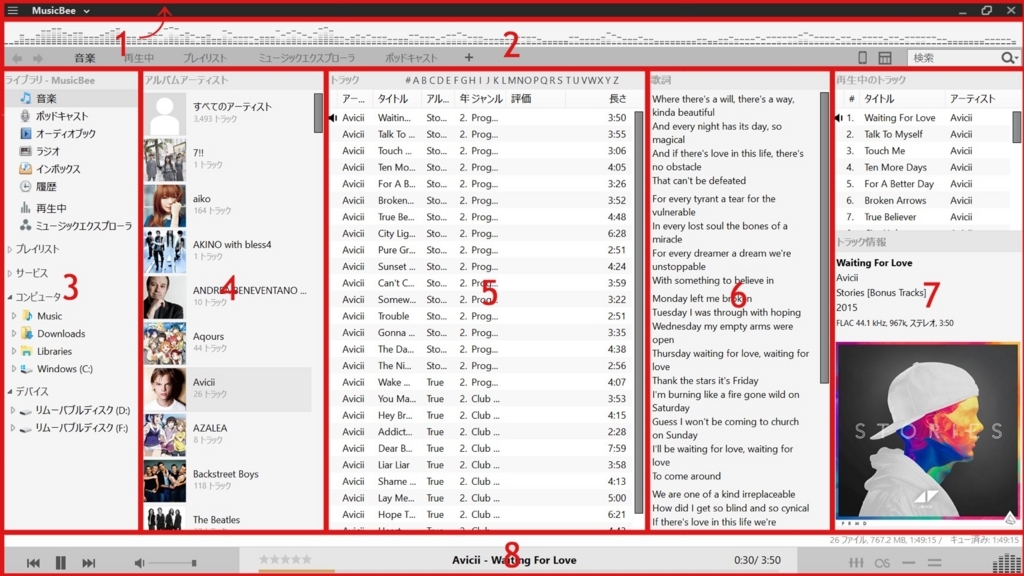Screen dimensions: 1024x576
Task: Toggle shuffle mode icon
Action: [x=935, y=562]
